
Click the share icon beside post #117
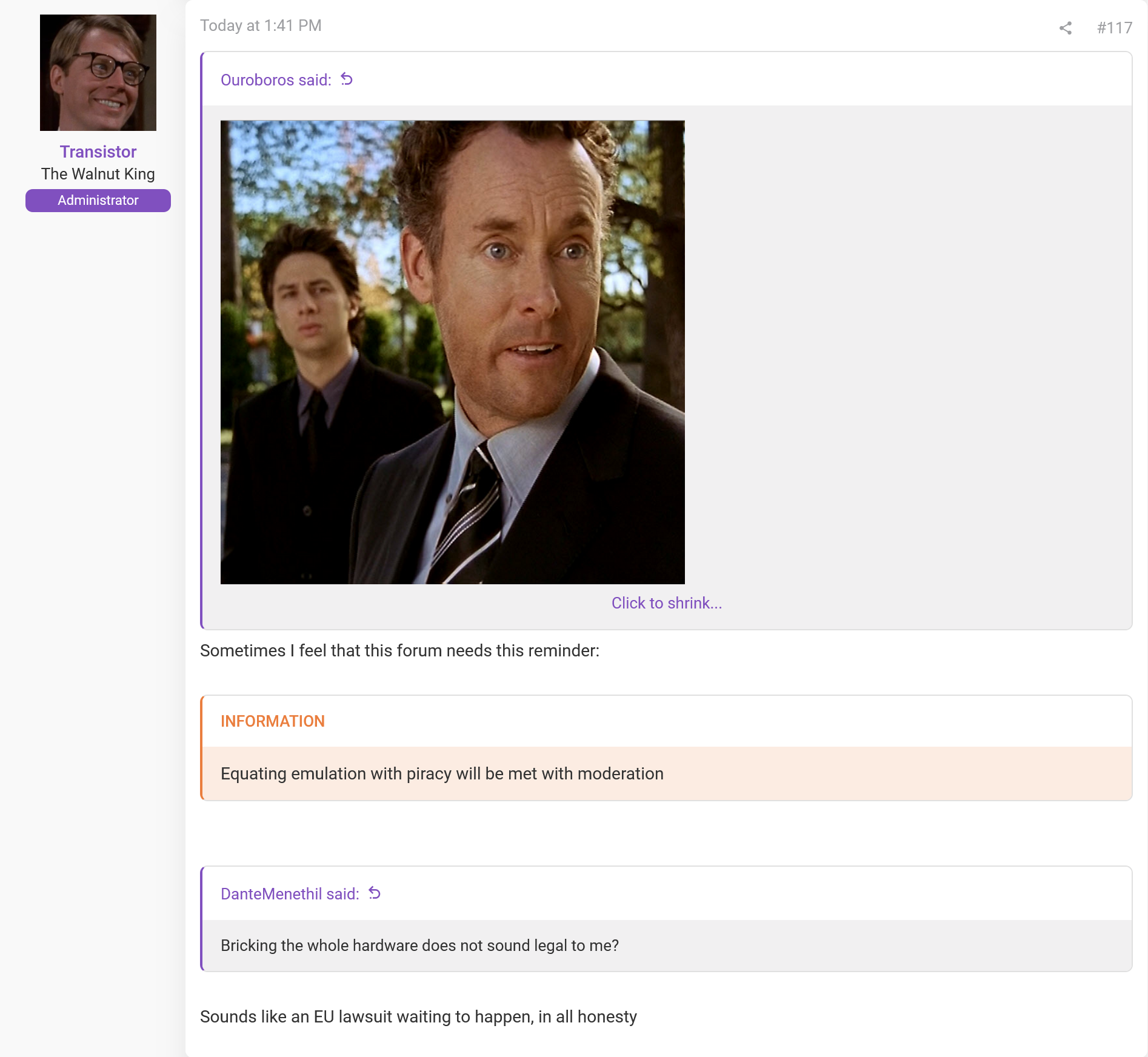(1065, 28)
